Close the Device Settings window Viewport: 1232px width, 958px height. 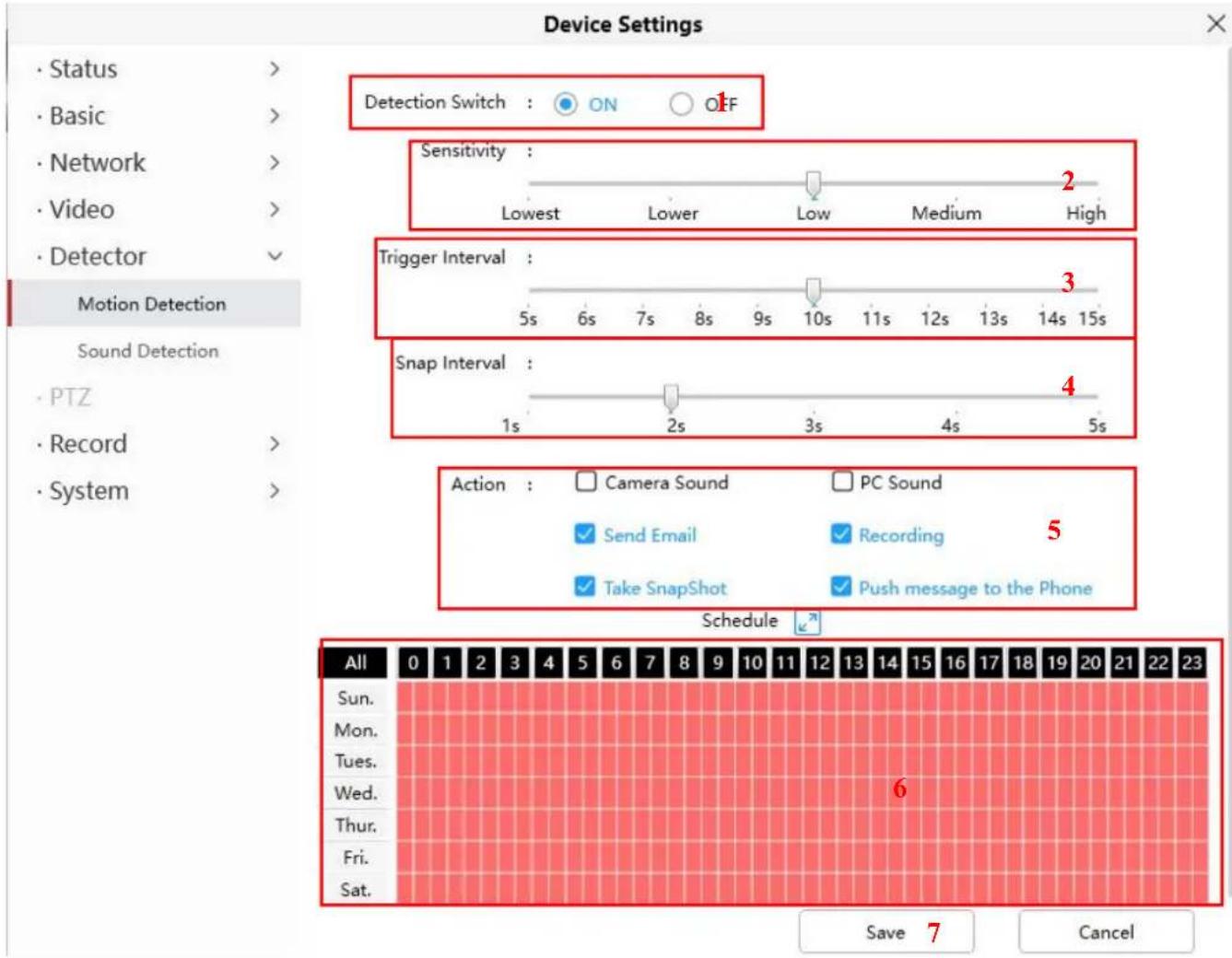[x=1215, y=24]
